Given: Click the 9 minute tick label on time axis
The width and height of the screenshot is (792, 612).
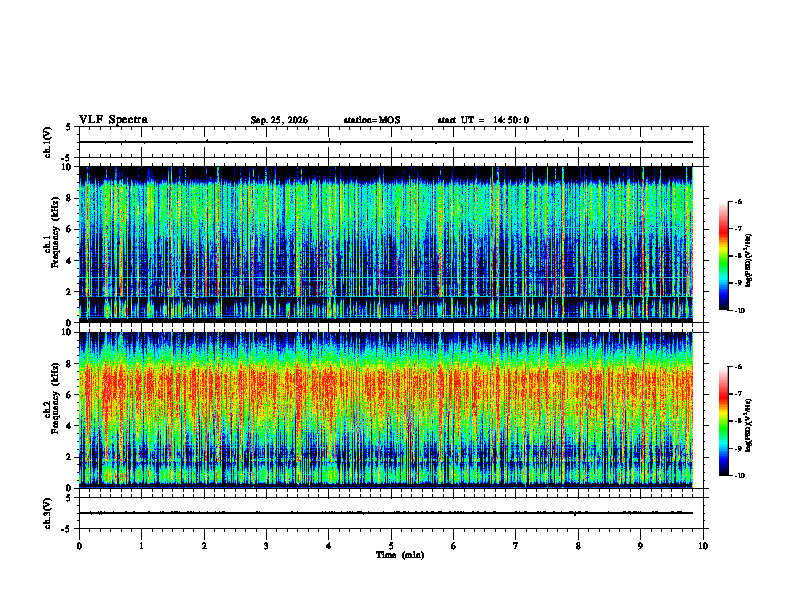Looking at the screenshot, I should pyautogui.click(x=640, y=546).
